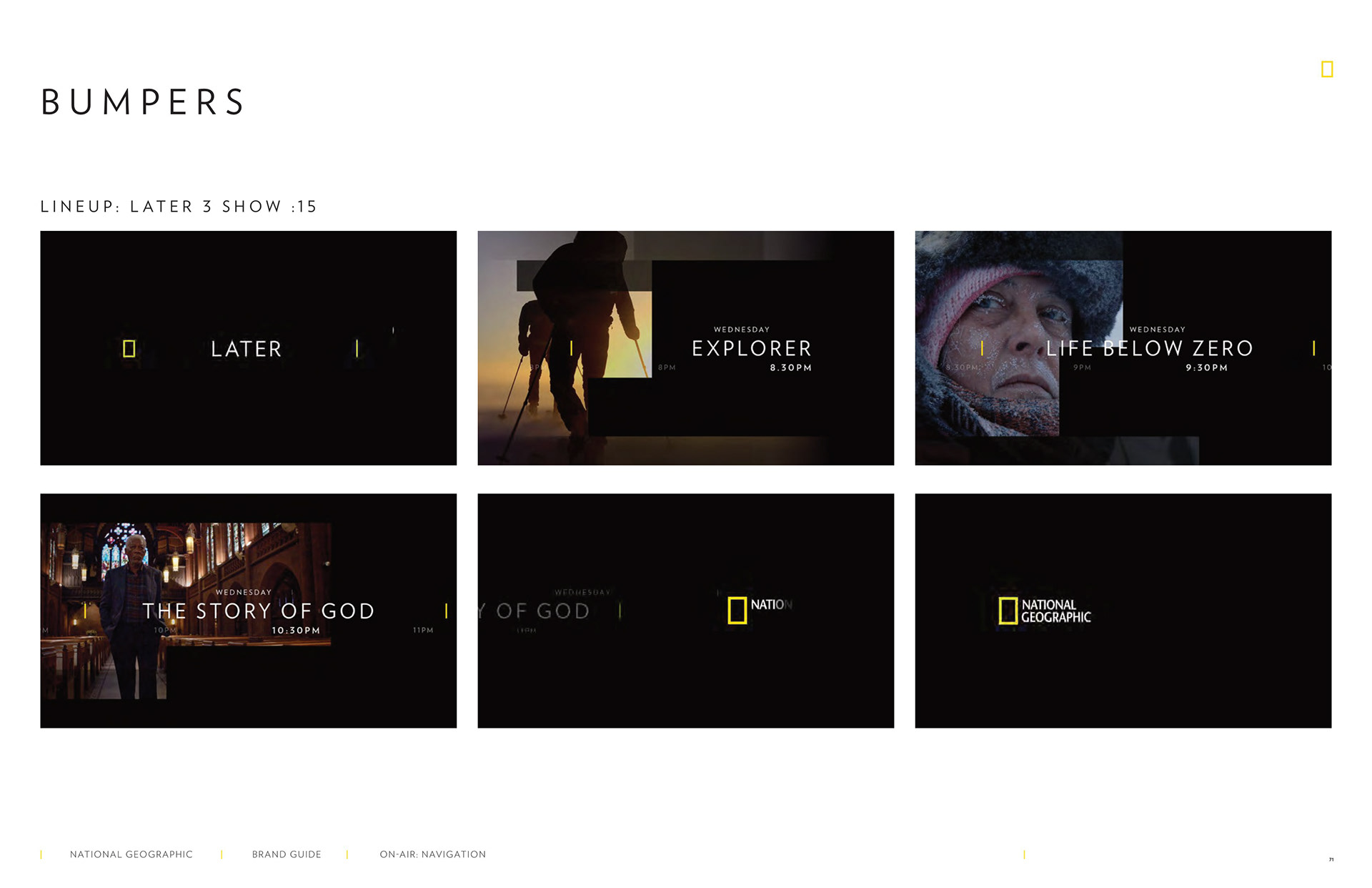Click the yellow rectangle next to NATIO text
Screen dimensions: 1372x888
(x=737, y=611)
